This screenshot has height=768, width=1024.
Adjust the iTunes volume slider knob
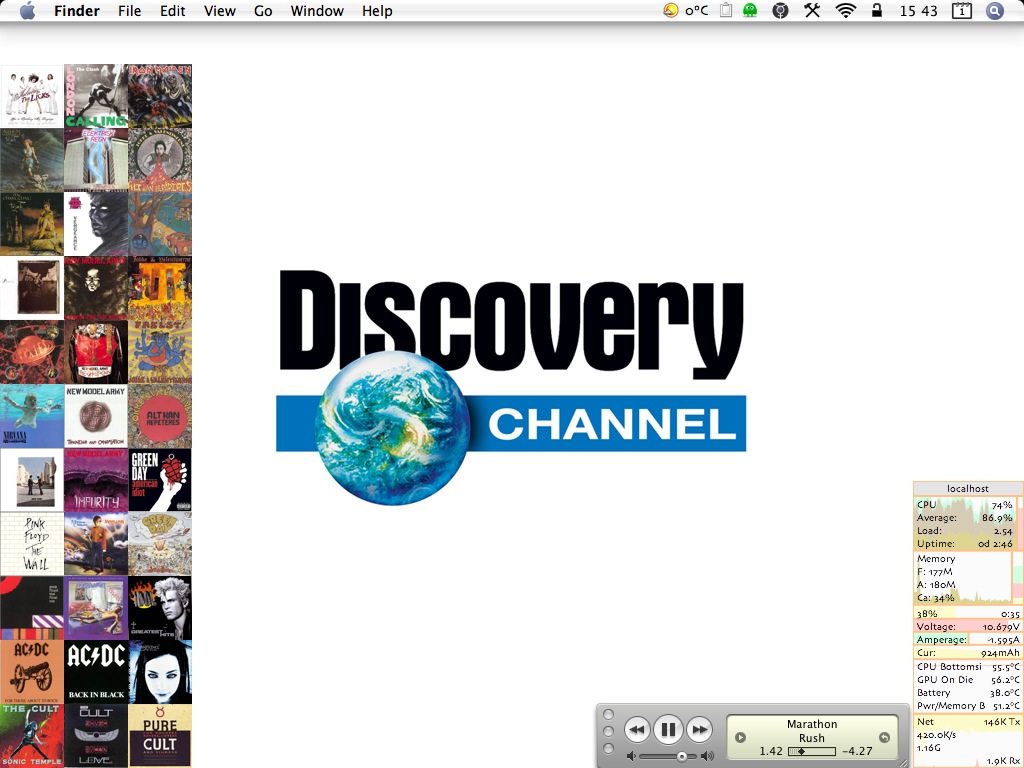(x=682, y=756)
